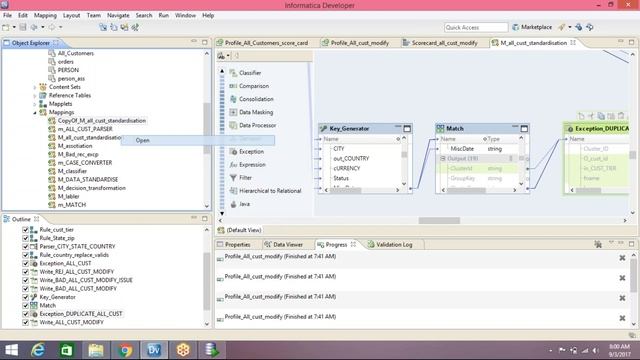Uncheck Rule_cust_tier in Outline
The image size is (640, 360).
click(x=25, y=230)
